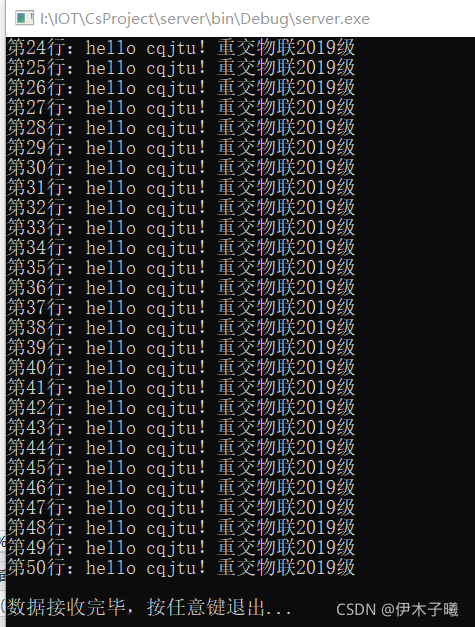Select the 第34行 output row

(181, 248)
